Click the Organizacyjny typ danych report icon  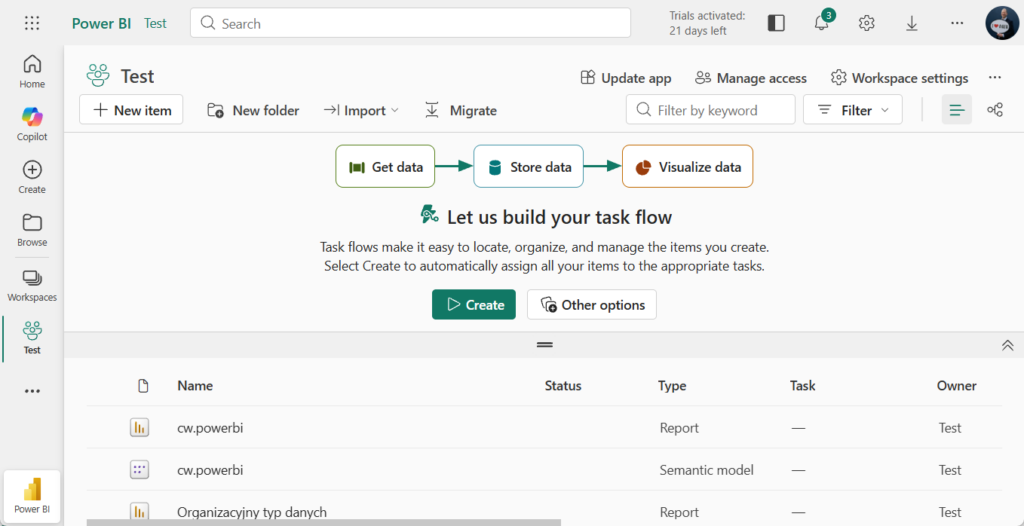(x=139, y=512)
